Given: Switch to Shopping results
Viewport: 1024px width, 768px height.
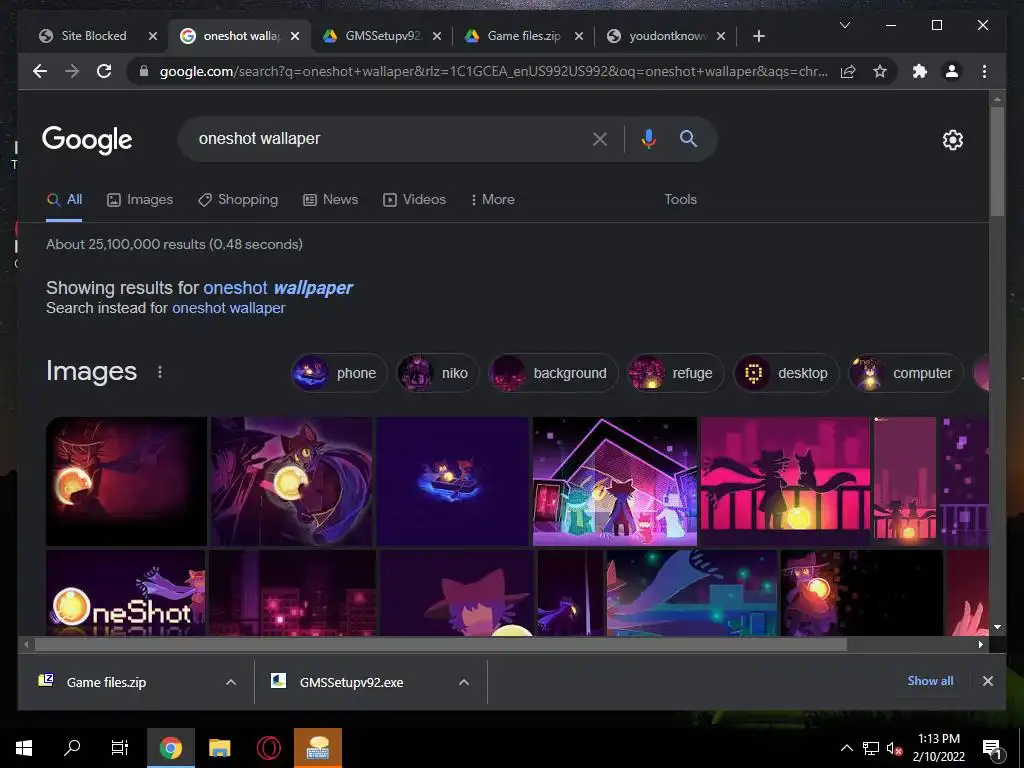Looking at the screenshot, I should [238, 200].
